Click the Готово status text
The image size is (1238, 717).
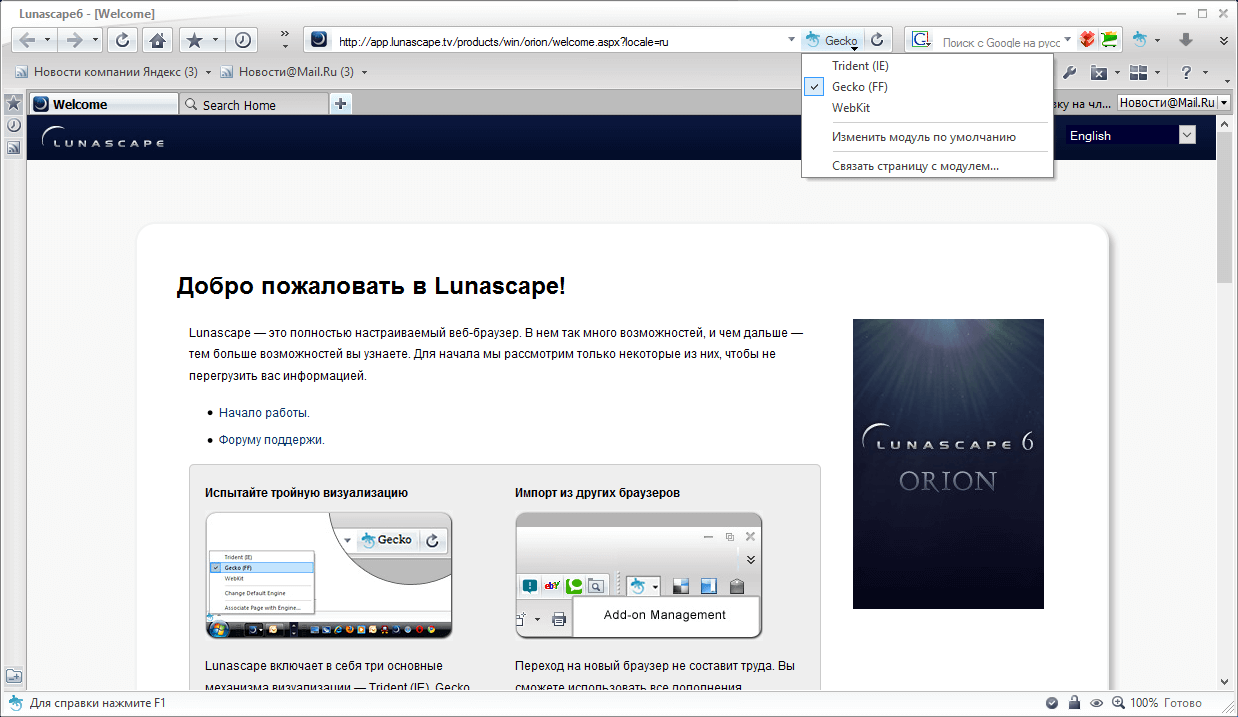[1184, 703]
